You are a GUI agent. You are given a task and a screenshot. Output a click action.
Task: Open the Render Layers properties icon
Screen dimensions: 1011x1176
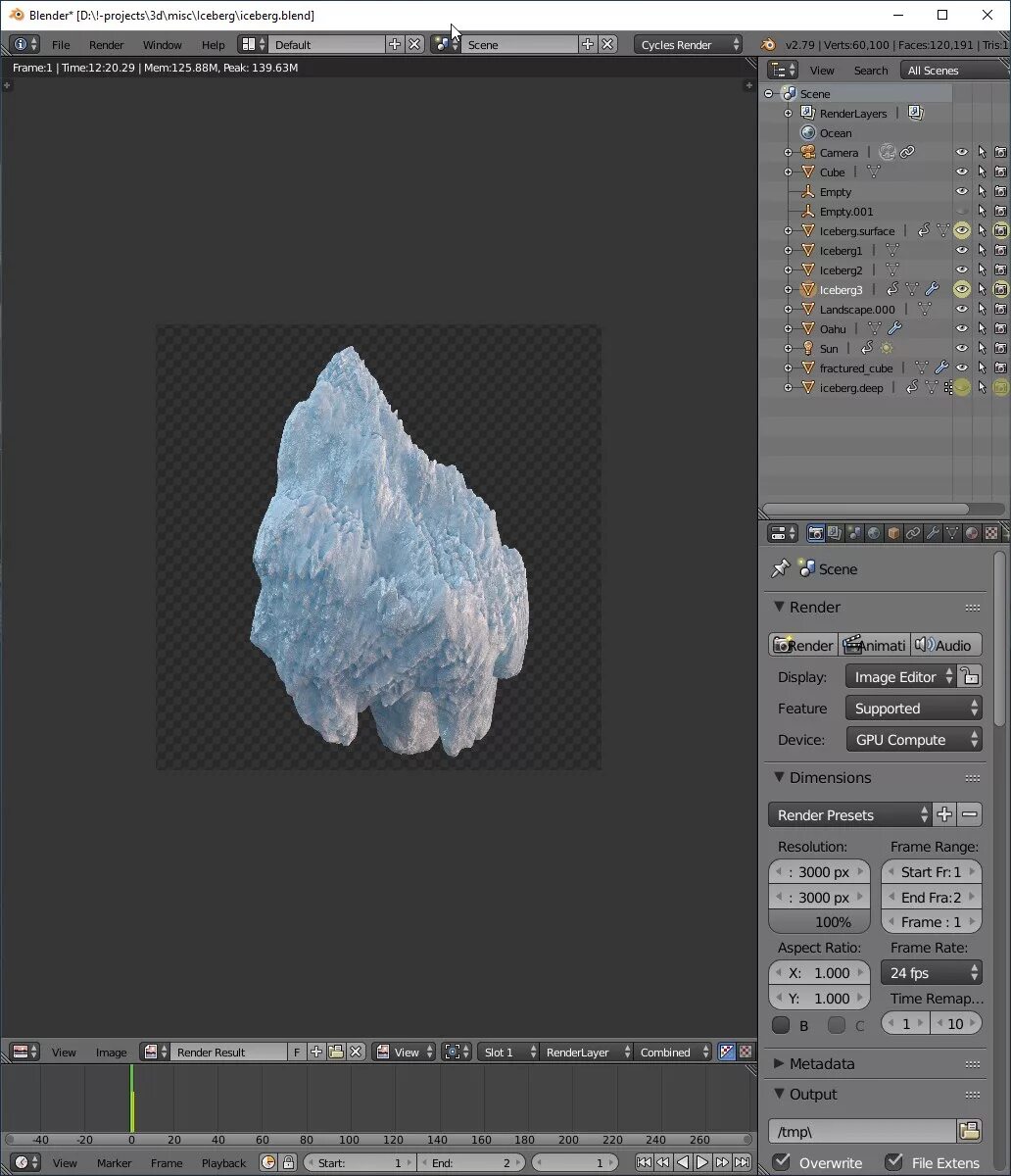click(x=834, y=532)
